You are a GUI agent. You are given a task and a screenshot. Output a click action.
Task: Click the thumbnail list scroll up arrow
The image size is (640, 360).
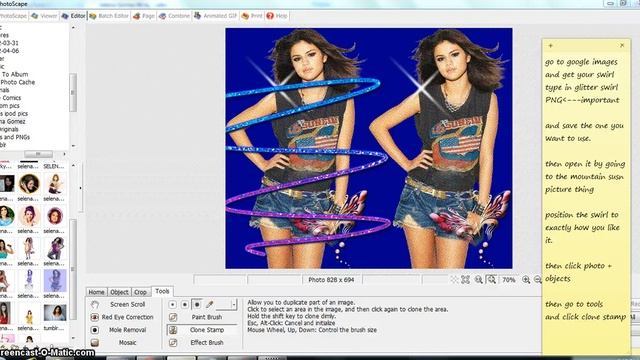73,165
